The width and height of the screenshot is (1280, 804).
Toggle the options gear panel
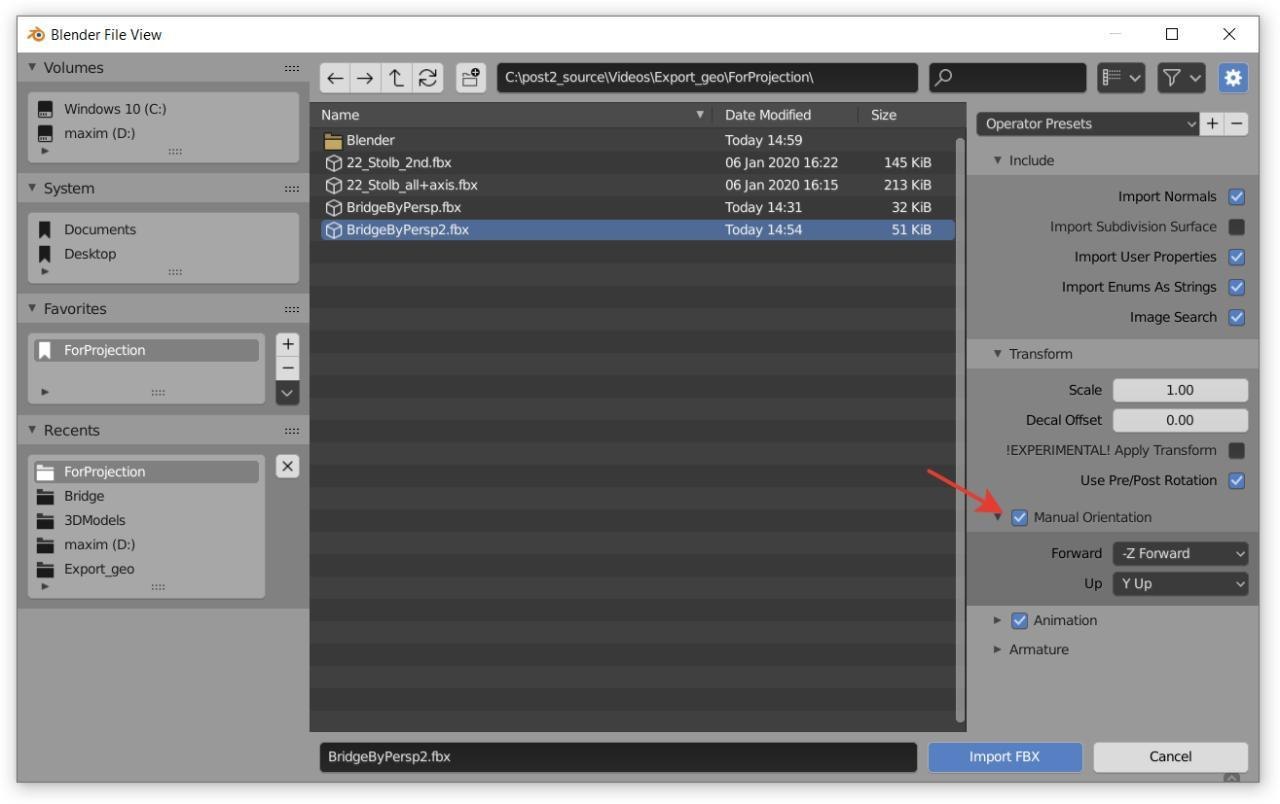1234,79
